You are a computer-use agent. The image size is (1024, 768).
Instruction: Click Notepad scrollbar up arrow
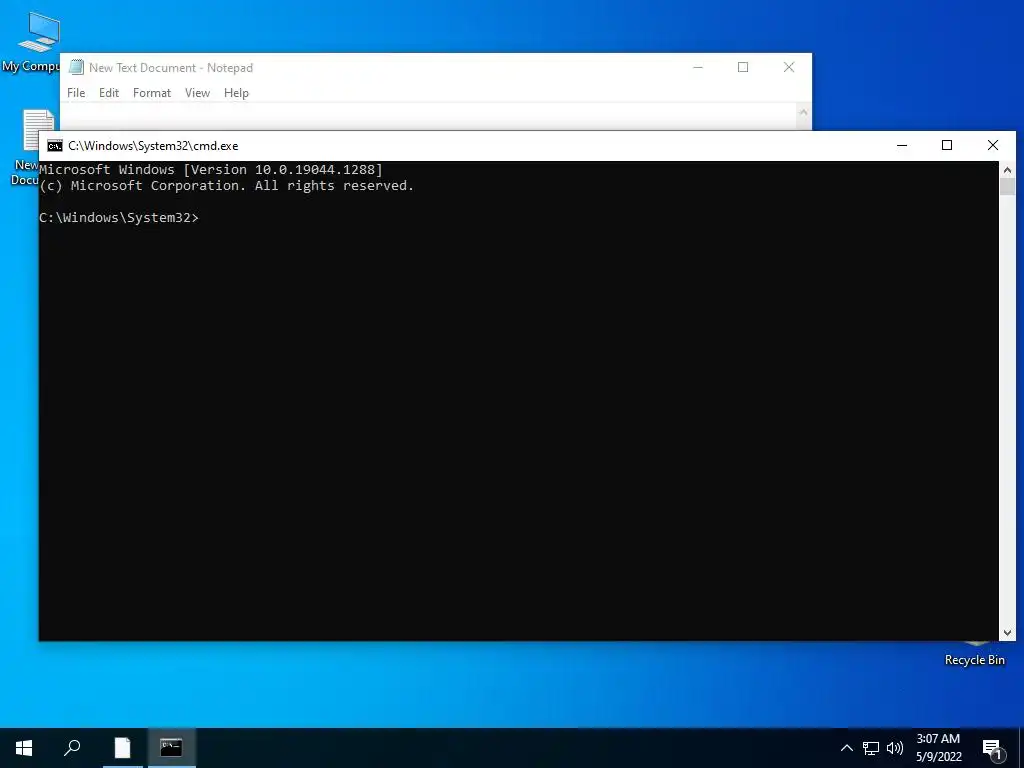[803, 112]
